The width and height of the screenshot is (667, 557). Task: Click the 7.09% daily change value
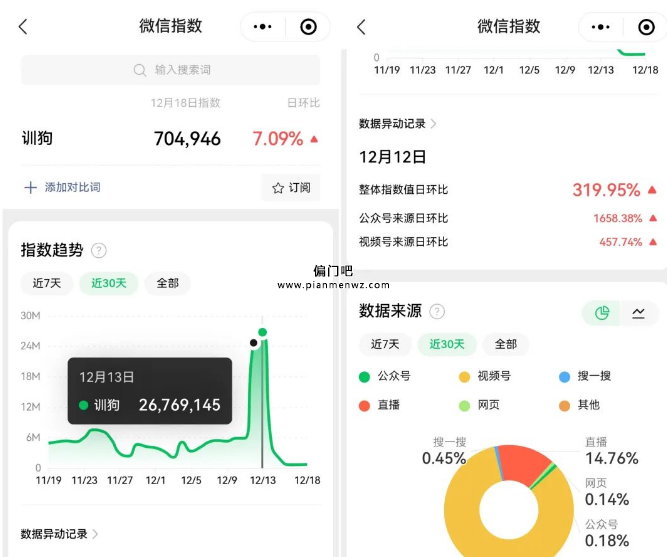(x=278, y=139)
